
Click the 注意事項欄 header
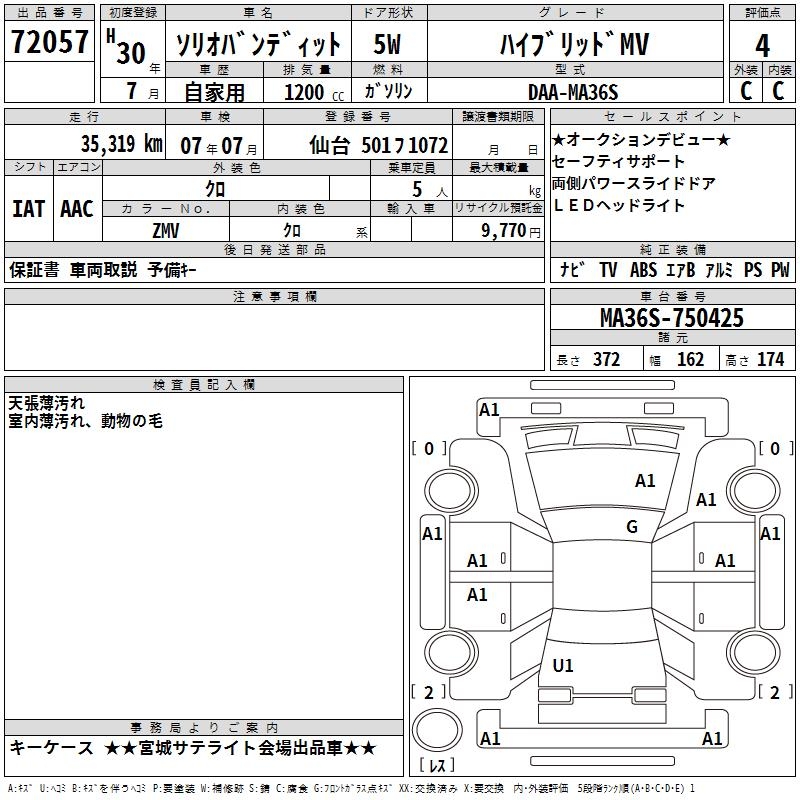[275, 296]
